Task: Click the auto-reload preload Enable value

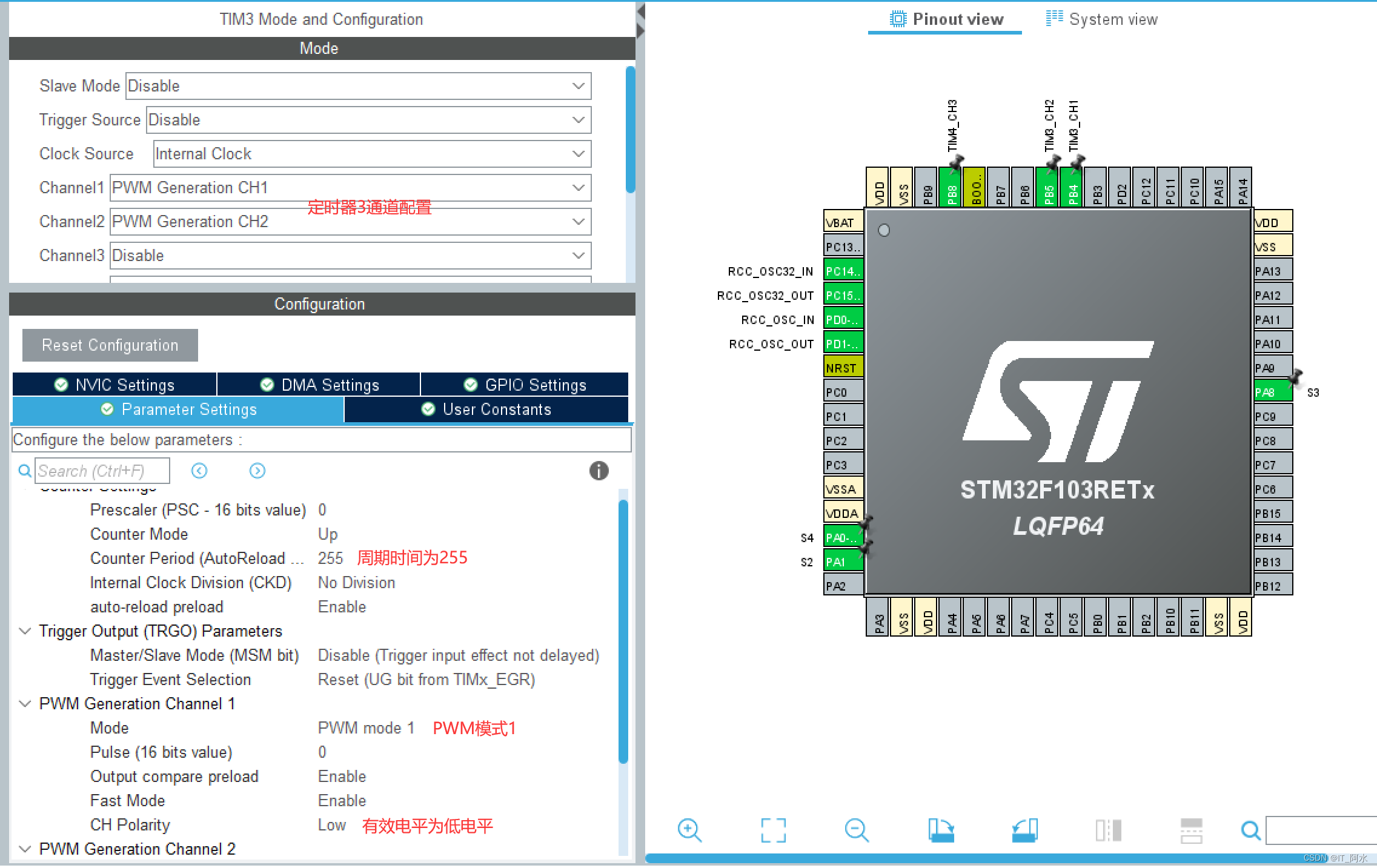Action: 342,606
